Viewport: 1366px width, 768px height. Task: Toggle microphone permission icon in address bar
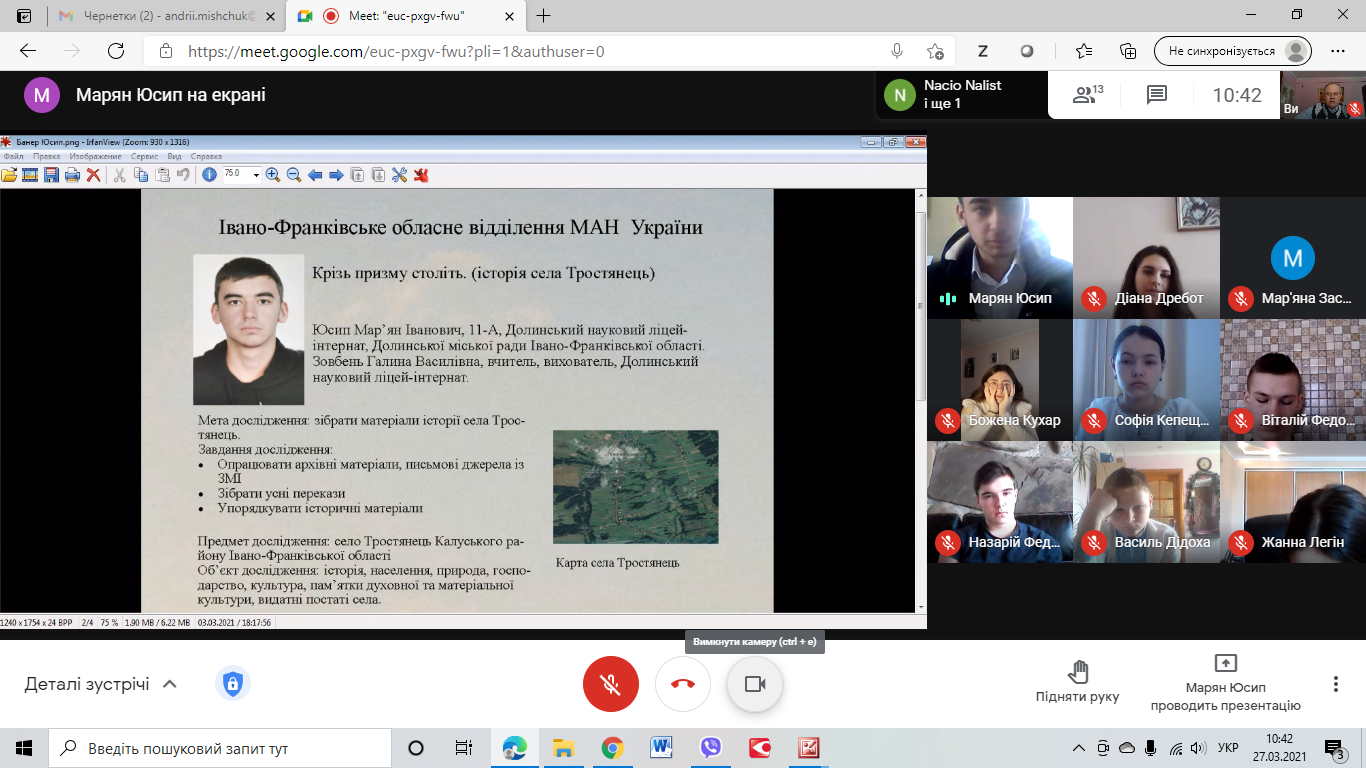pos(897,51)
